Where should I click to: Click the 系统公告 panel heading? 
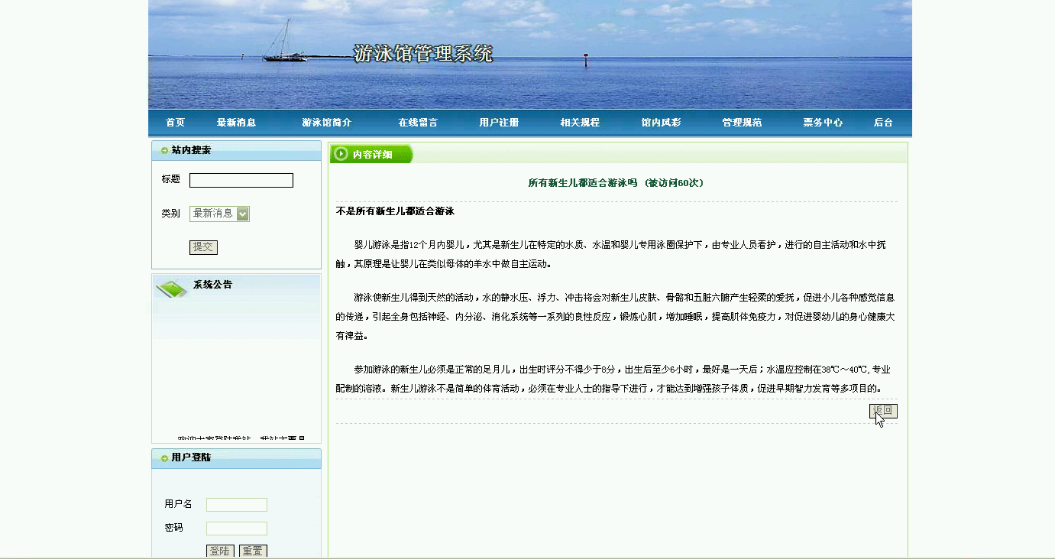(213, 285)
